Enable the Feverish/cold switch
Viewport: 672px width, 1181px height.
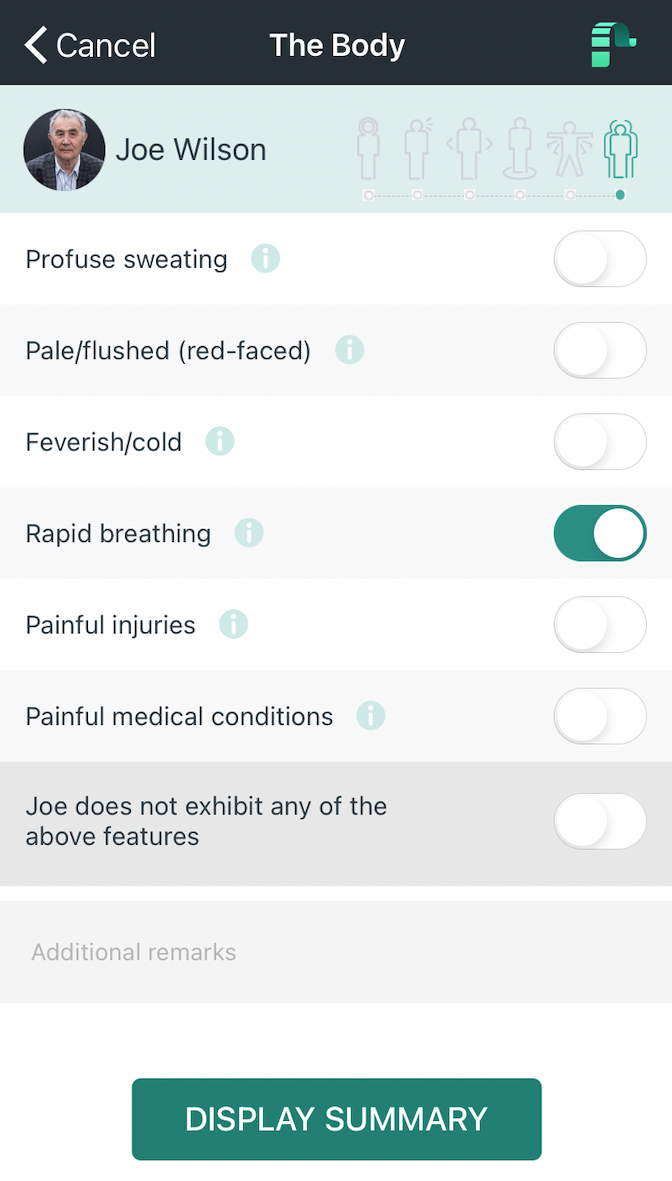click(x=600, y=441)
